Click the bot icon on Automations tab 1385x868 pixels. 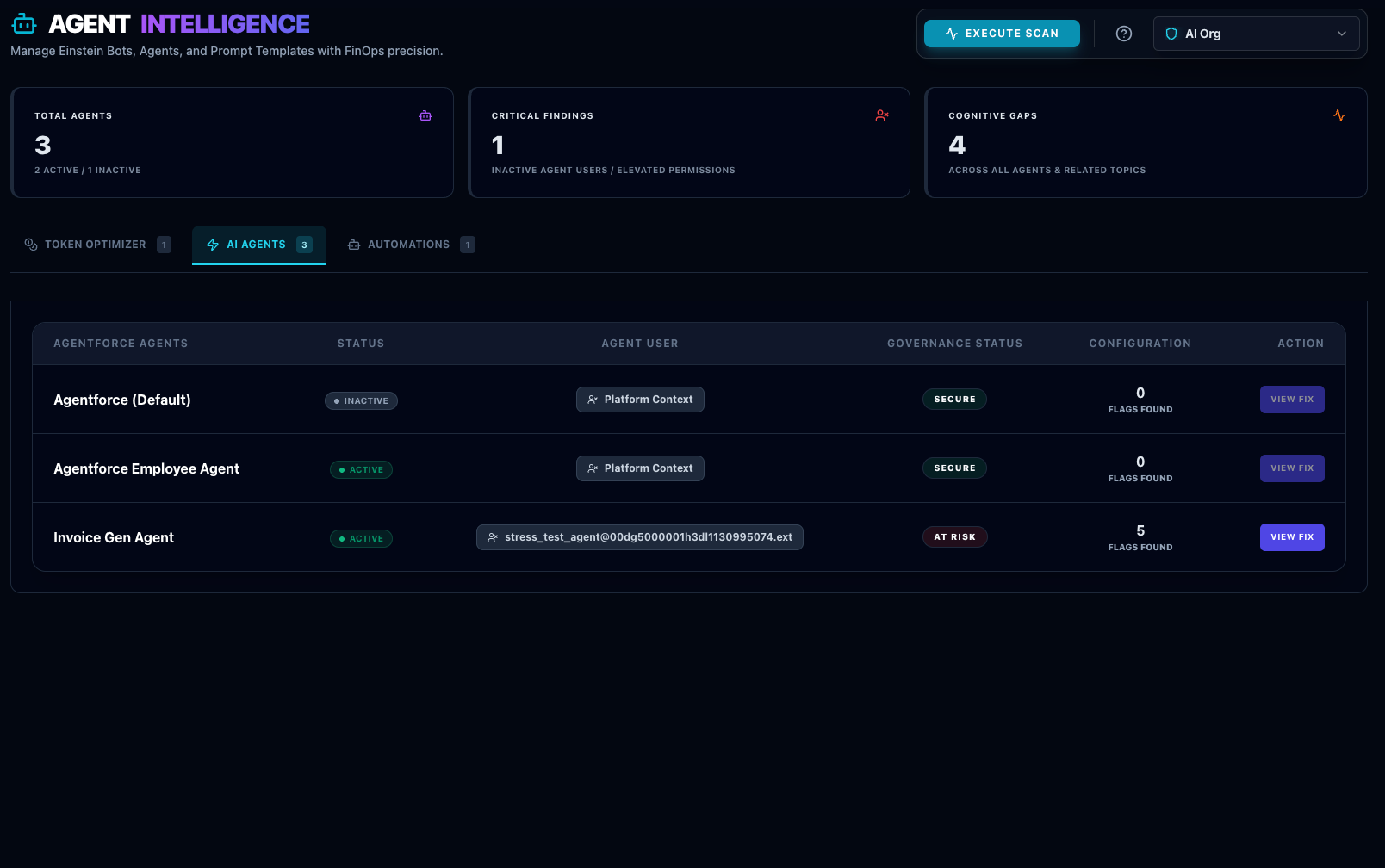pos(354,245)
